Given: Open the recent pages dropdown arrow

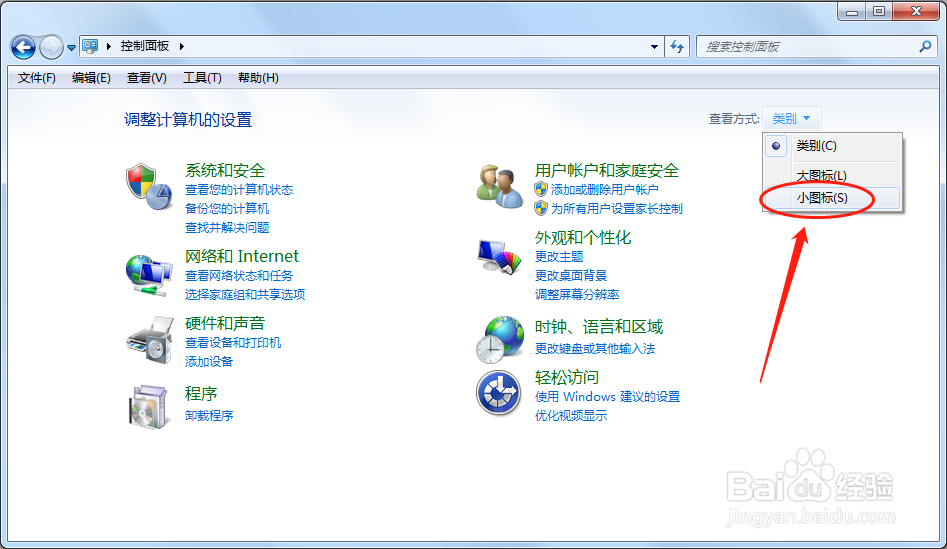Looking at the screenshot, I should click(71, 47).
